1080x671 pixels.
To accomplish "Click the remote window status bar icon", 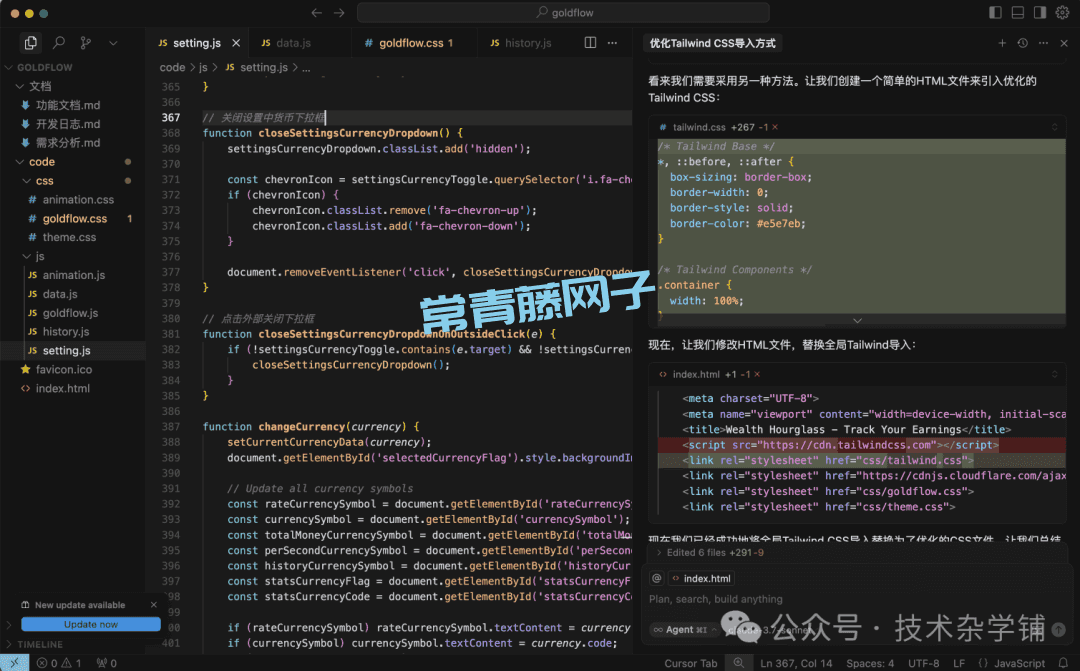I will click(14, 663).
